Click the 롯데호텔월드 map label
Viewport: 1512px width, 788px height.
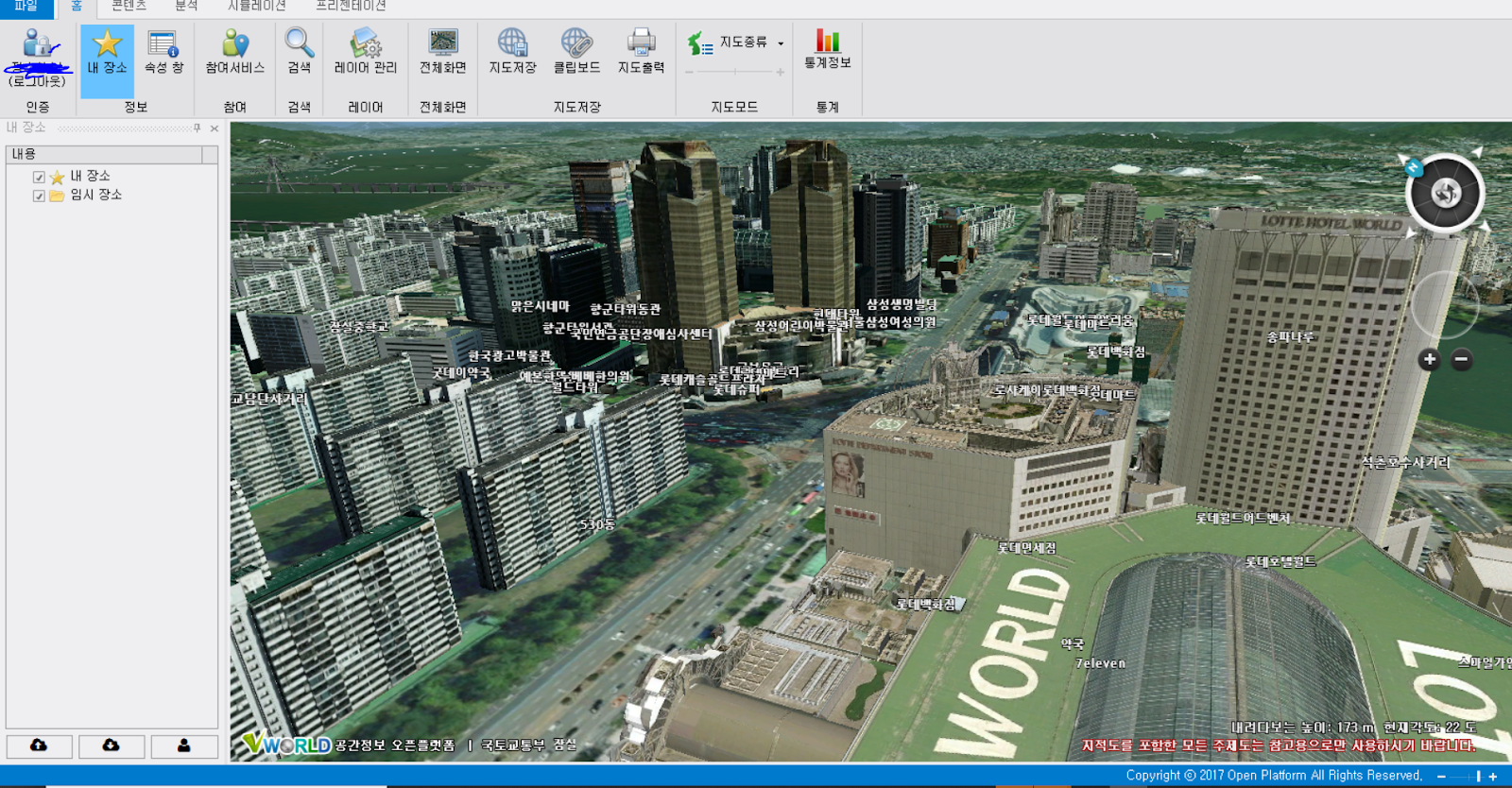tap(1280, 562)
